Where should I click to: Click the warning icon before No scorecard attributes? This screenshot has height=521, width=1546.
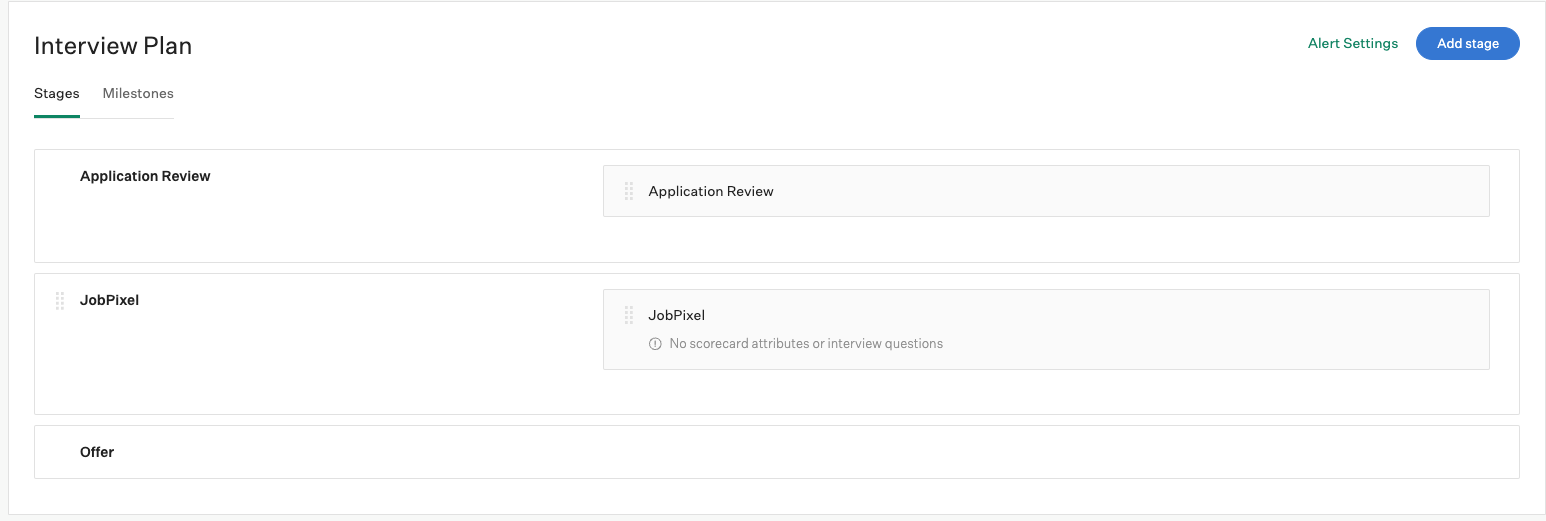pos(655,344)
